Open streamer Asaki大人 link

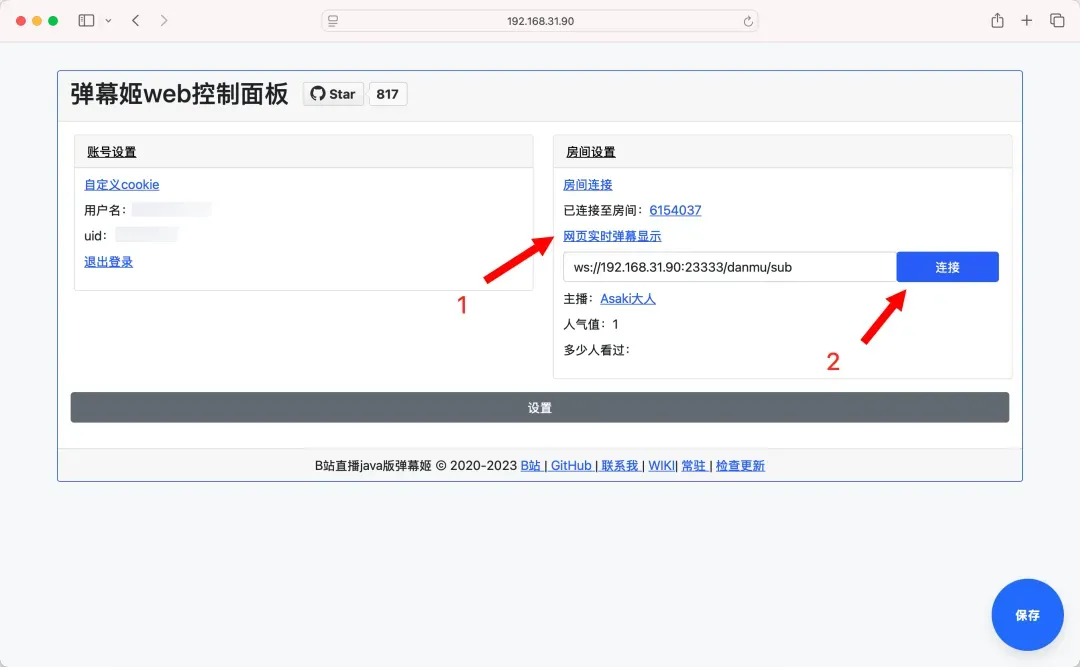tap(627, 298)
